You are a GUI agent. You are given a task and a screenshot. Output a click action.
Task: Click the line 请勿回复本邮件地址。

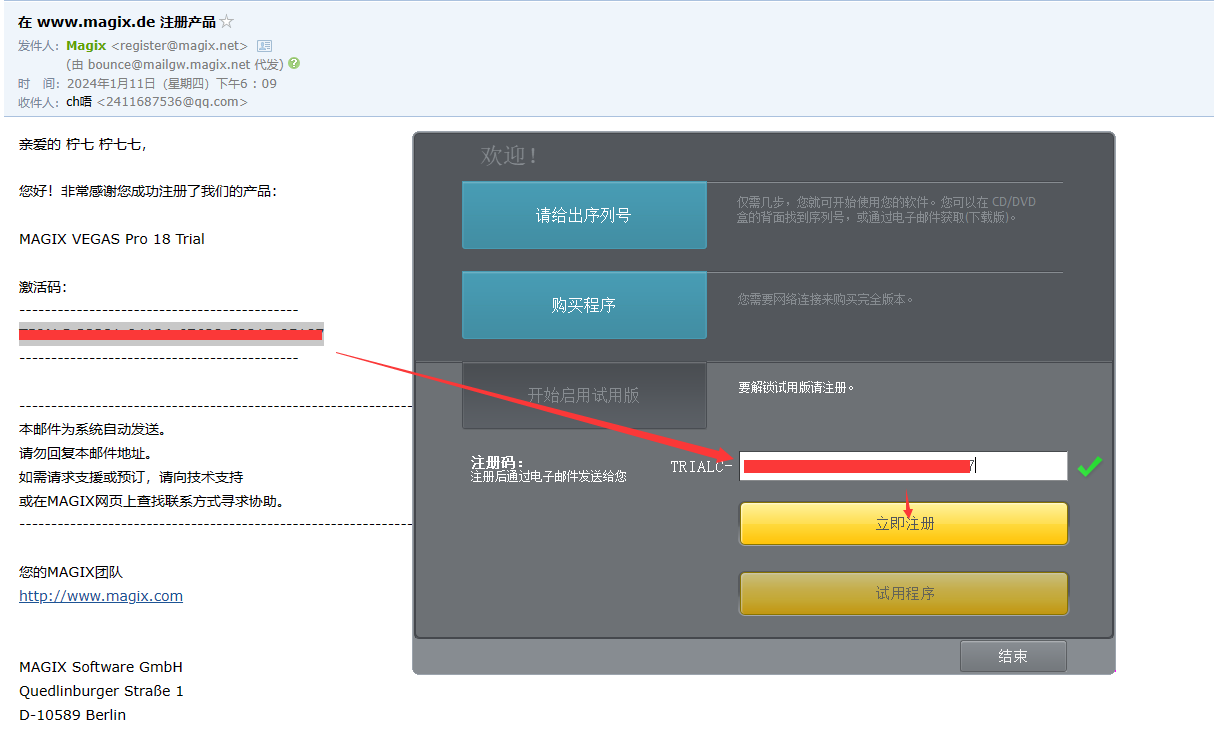(x=86, y=453)
